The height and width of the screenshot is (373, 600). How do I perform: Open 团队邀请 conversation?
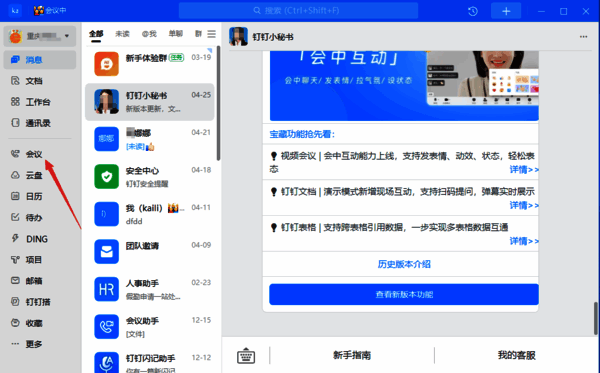150,252
